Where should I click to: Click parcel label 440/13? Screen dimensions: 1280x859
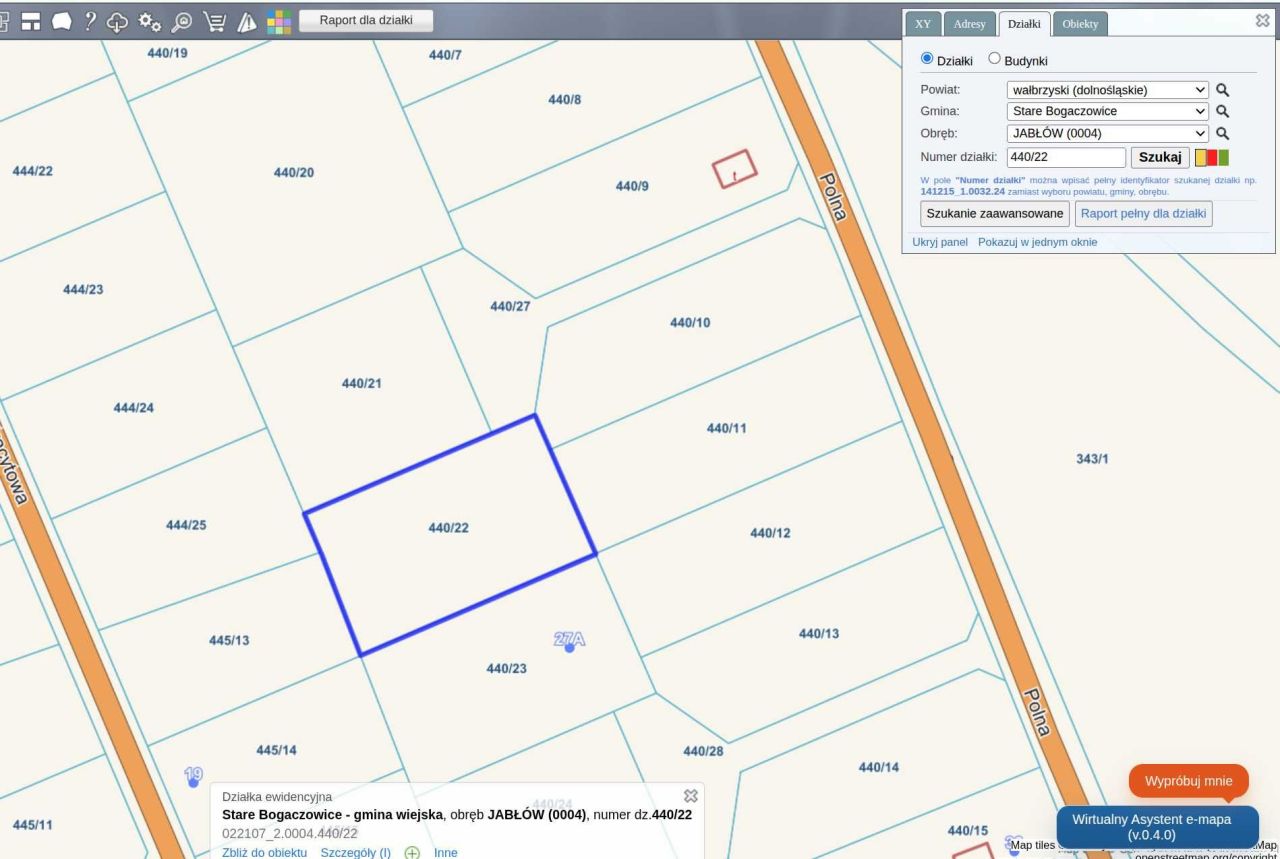pos(819,634)
